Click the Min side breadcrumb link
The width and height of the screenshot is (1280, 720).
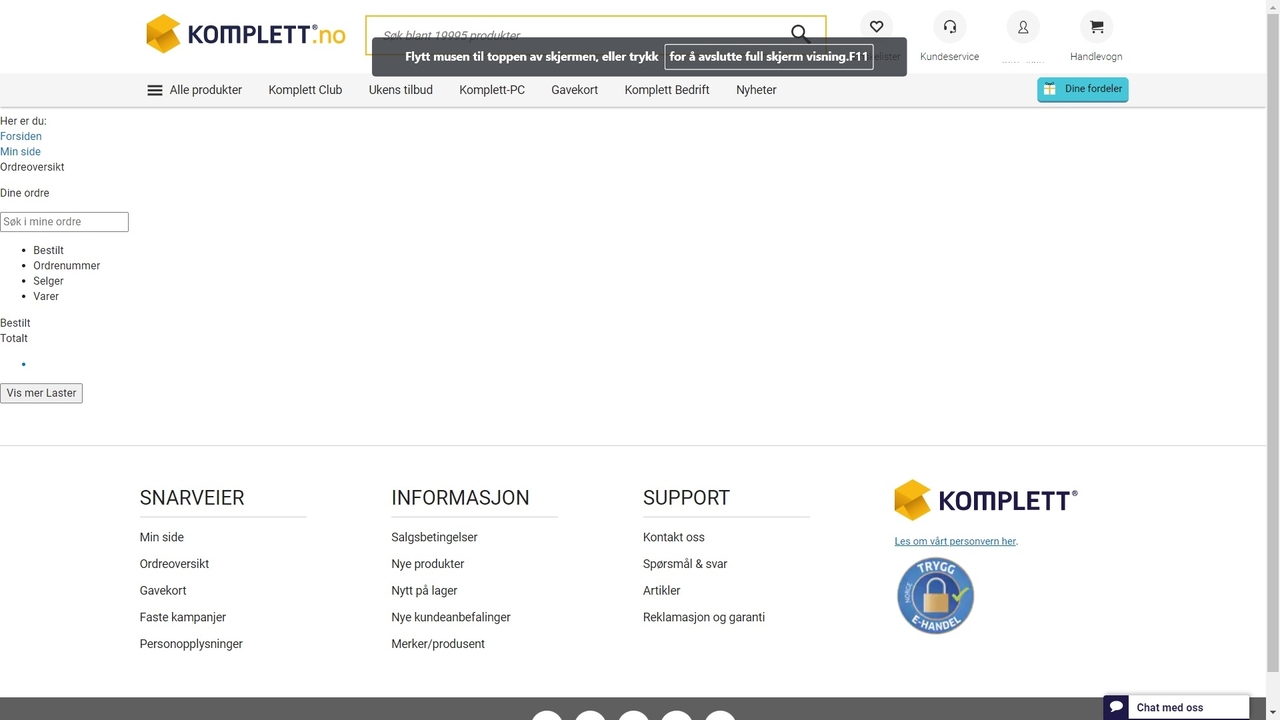click(20, 152)
